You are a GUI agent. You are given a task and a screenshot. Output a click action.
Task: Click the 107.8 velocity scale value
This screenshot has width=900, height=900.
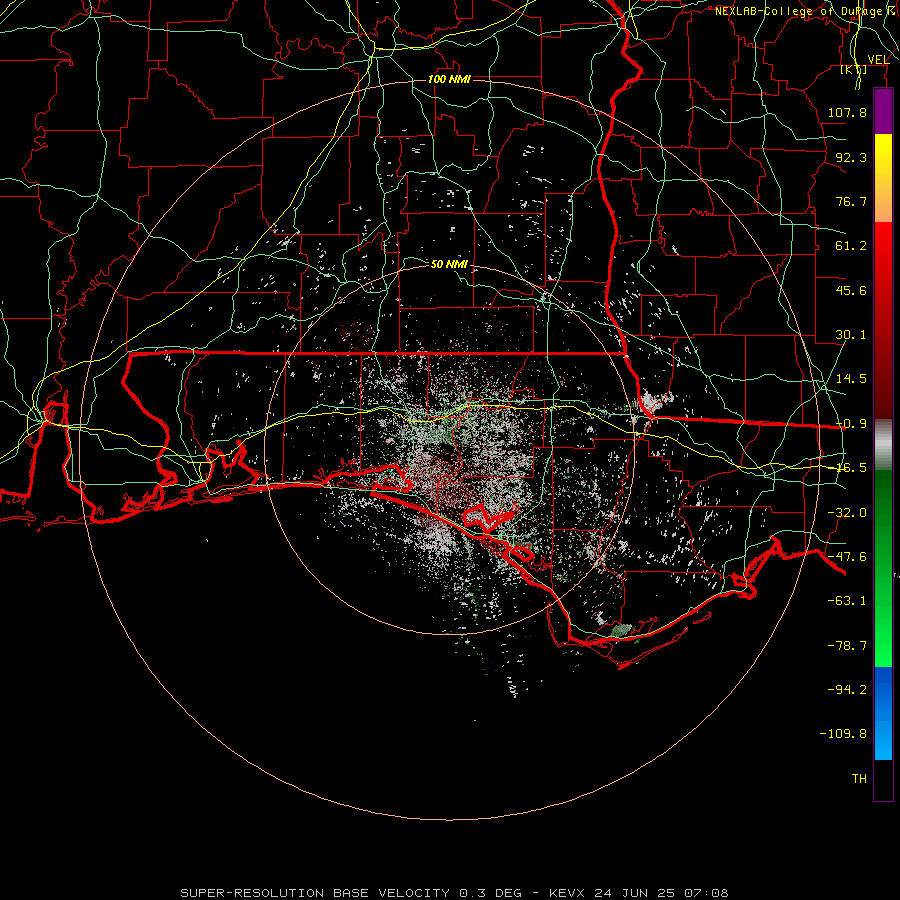click(847, 112)
